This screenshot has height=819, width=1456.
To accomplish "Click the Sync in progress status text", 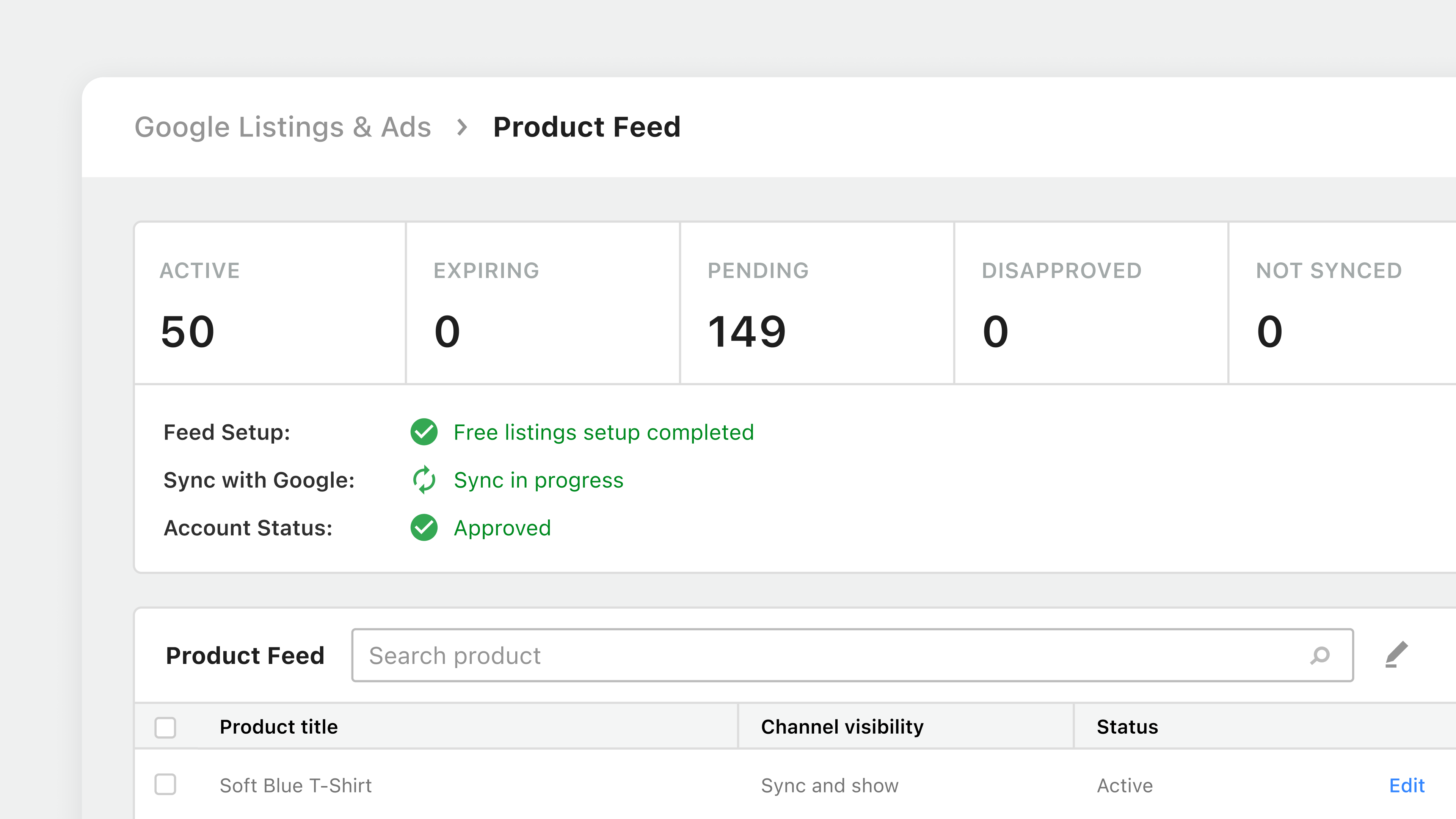I will click(539, 480).
